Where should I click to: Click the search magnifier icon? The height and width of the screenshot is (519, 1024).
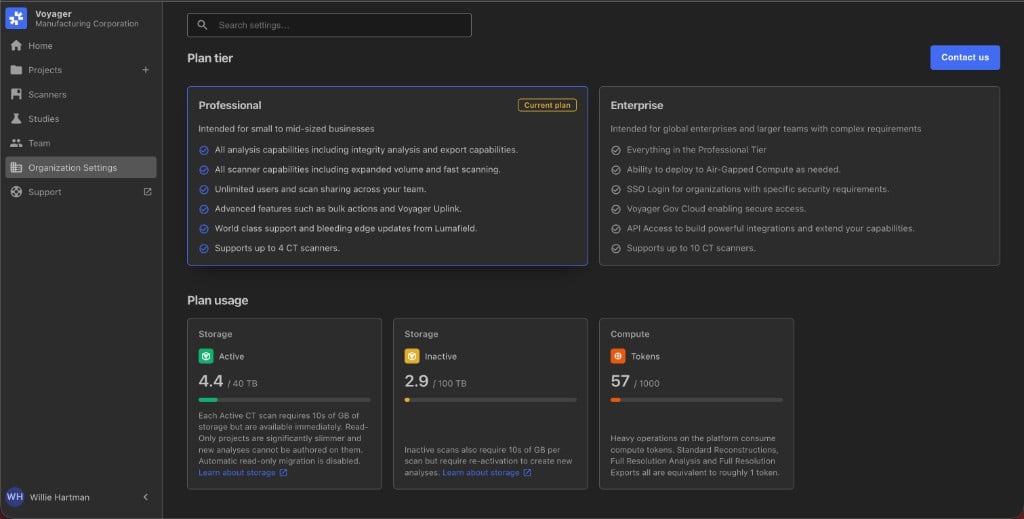[x=202, y=25]
